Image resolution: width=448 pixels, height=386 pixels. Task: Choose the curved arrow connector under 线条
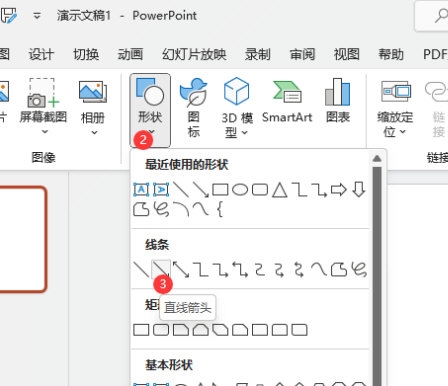click(280, 270)
